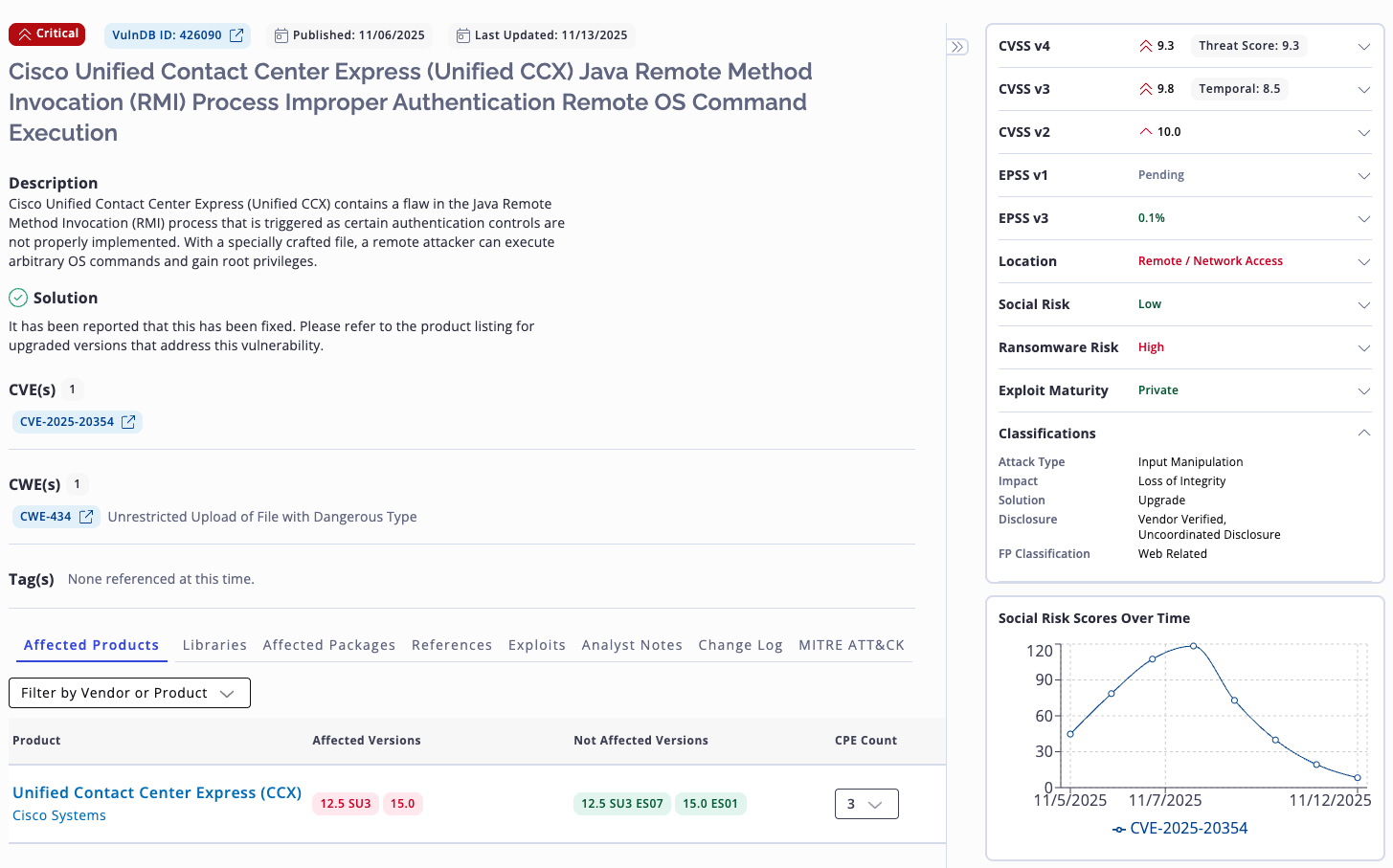Click the calendar icon beside Last Updated
Image resolution: width=1393 pixels, height=868 pixels.
(463, 35)
